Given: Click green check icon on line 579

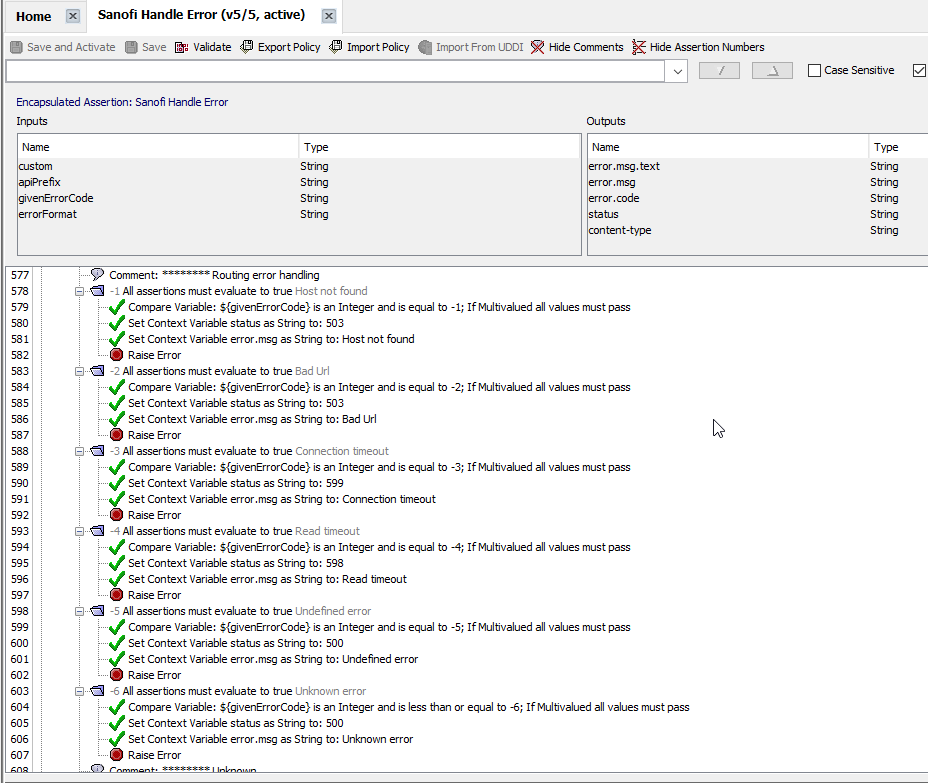Looking at the screenshot, I should (x=117, y=307).
